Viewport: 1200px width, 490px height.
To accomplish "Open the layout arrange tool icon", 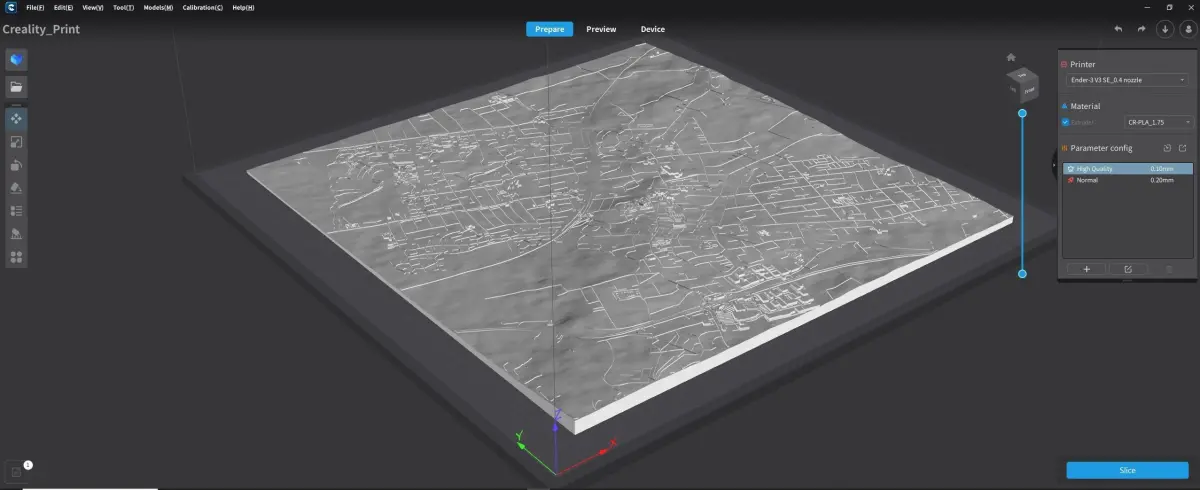I will coord(16,257).
